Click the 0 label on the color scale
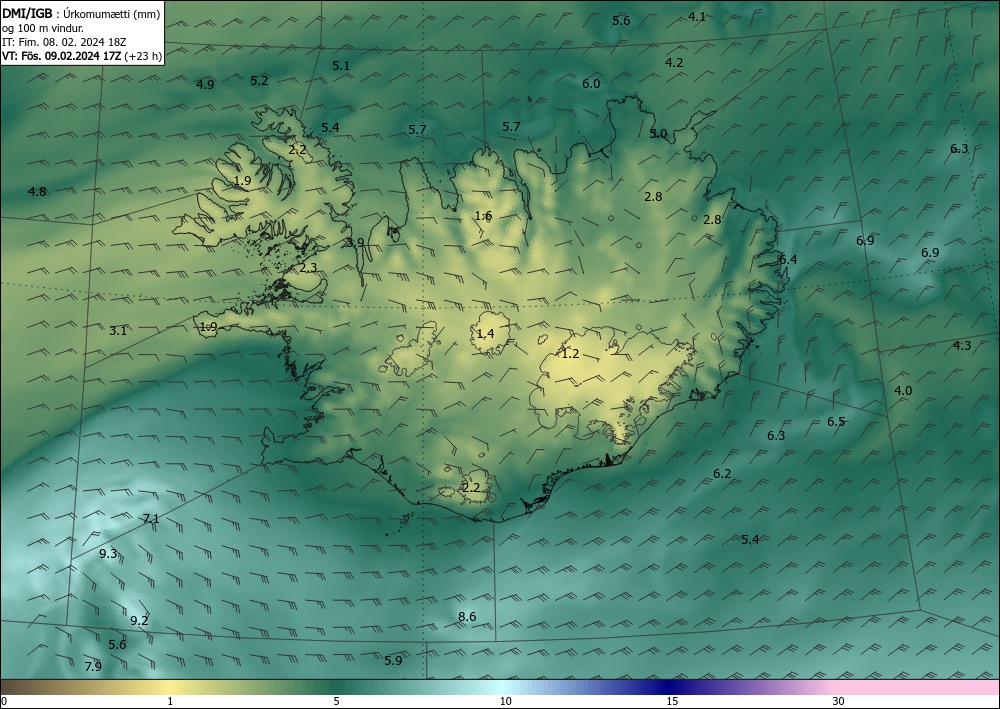The width and height of the screenshot is (1000, 709). point(4,701)
